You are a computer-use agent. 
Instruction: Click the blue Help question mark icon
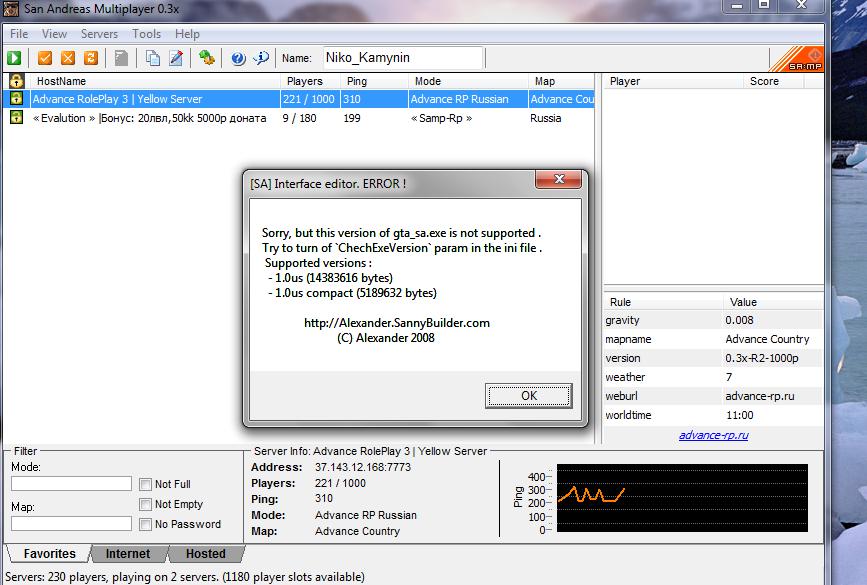tap(238, 58)
